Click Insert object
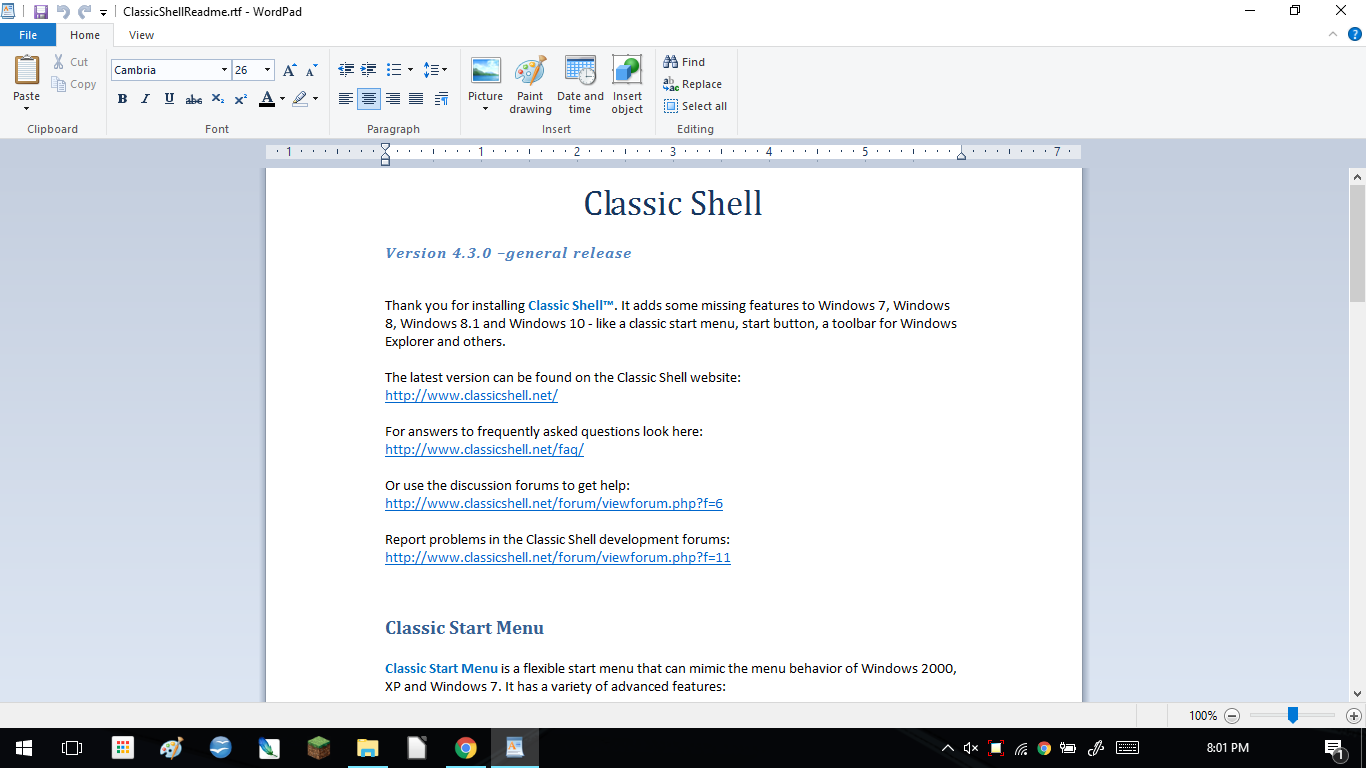1366x768 pixels. click(627, 85)
